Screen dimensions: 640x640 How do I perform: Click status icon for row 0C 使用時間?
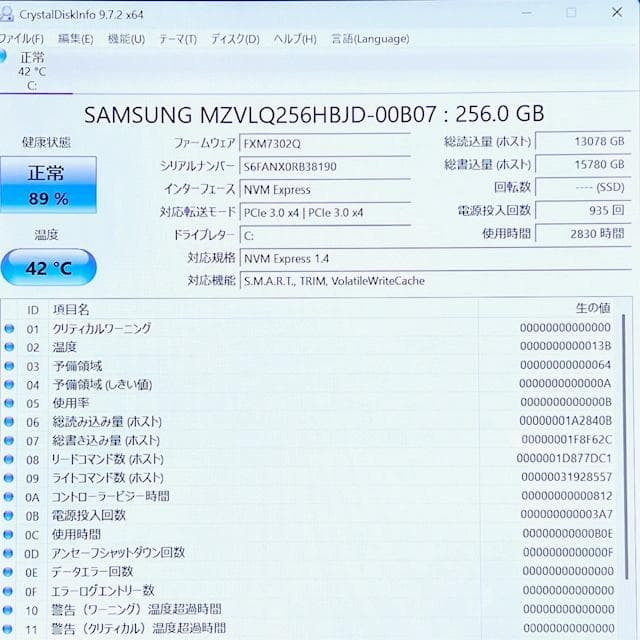pyautogui.click(x=9, y=534)
